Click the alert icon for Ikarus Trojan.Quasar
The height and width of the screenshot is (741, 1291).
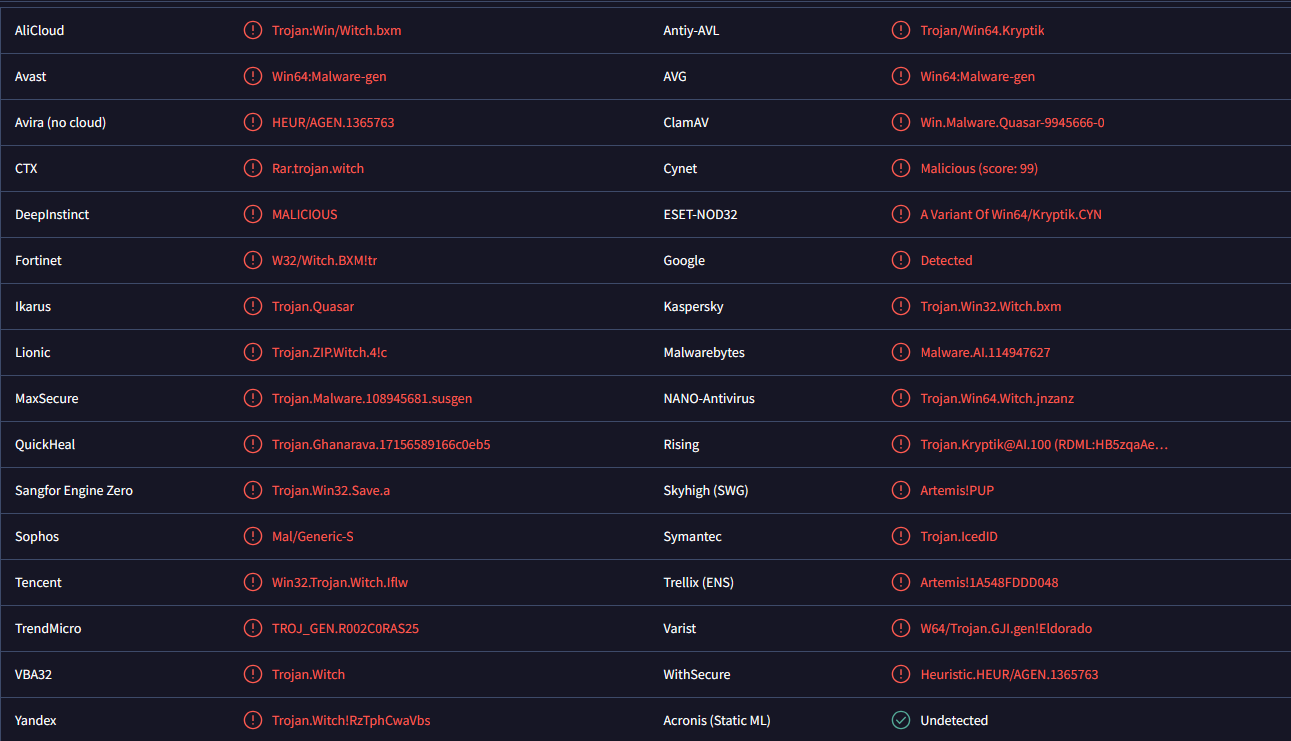click(x=253, y=306)
